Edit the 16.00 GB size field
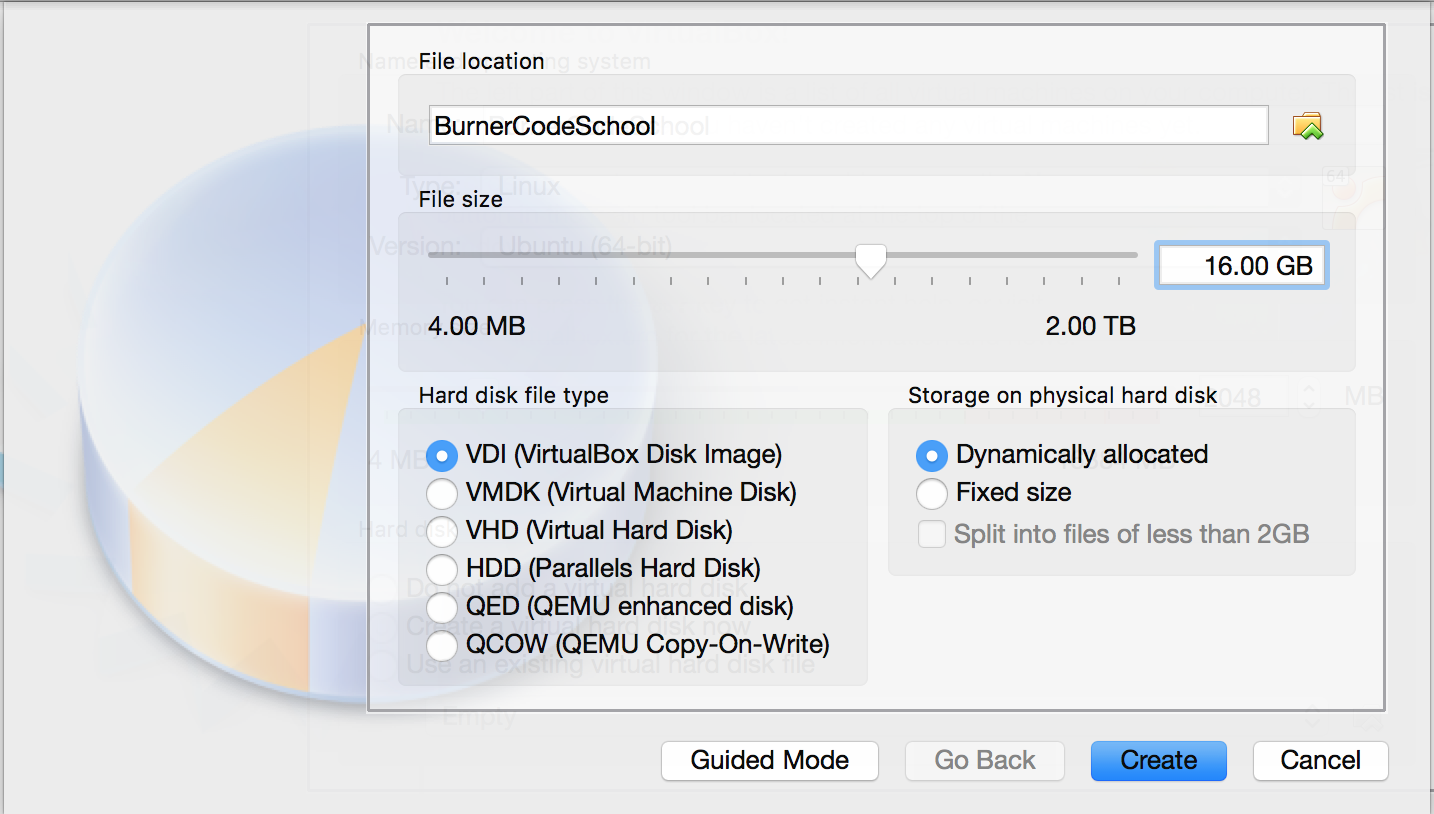The image size is (1434, 814). (1242, 265)
